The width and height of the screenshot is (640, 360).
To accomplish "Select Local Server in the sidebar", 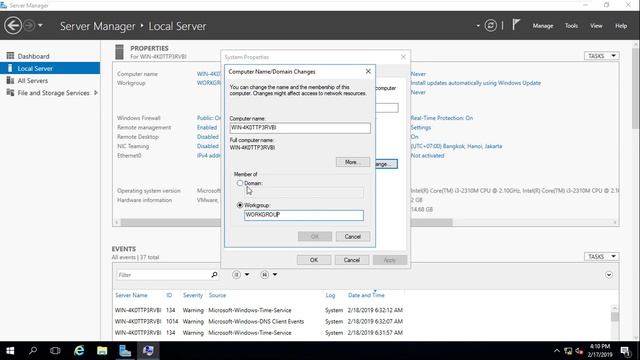I will [x=50, y=68].
